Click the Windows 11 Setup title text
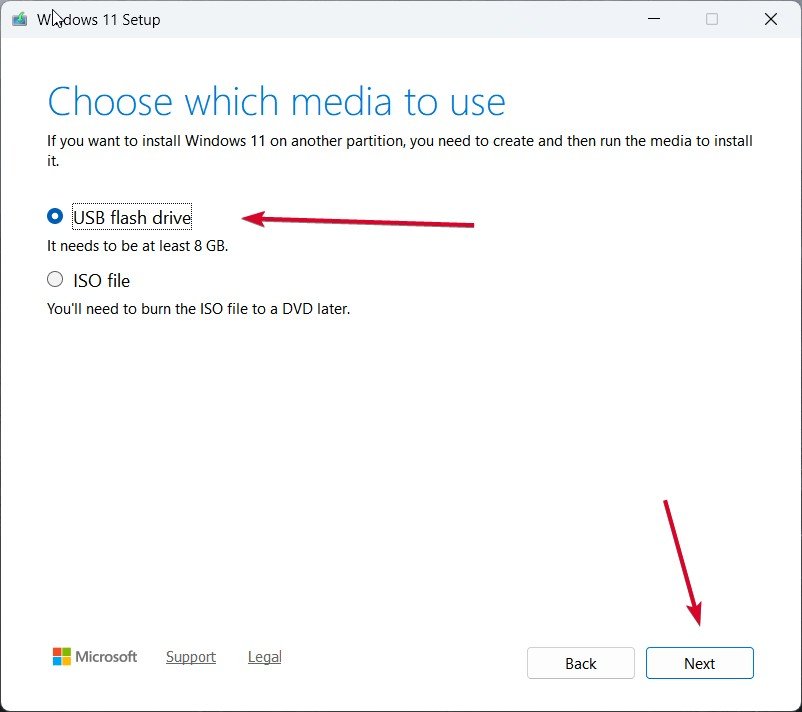 pyautogui.click(x=100, y=19)
